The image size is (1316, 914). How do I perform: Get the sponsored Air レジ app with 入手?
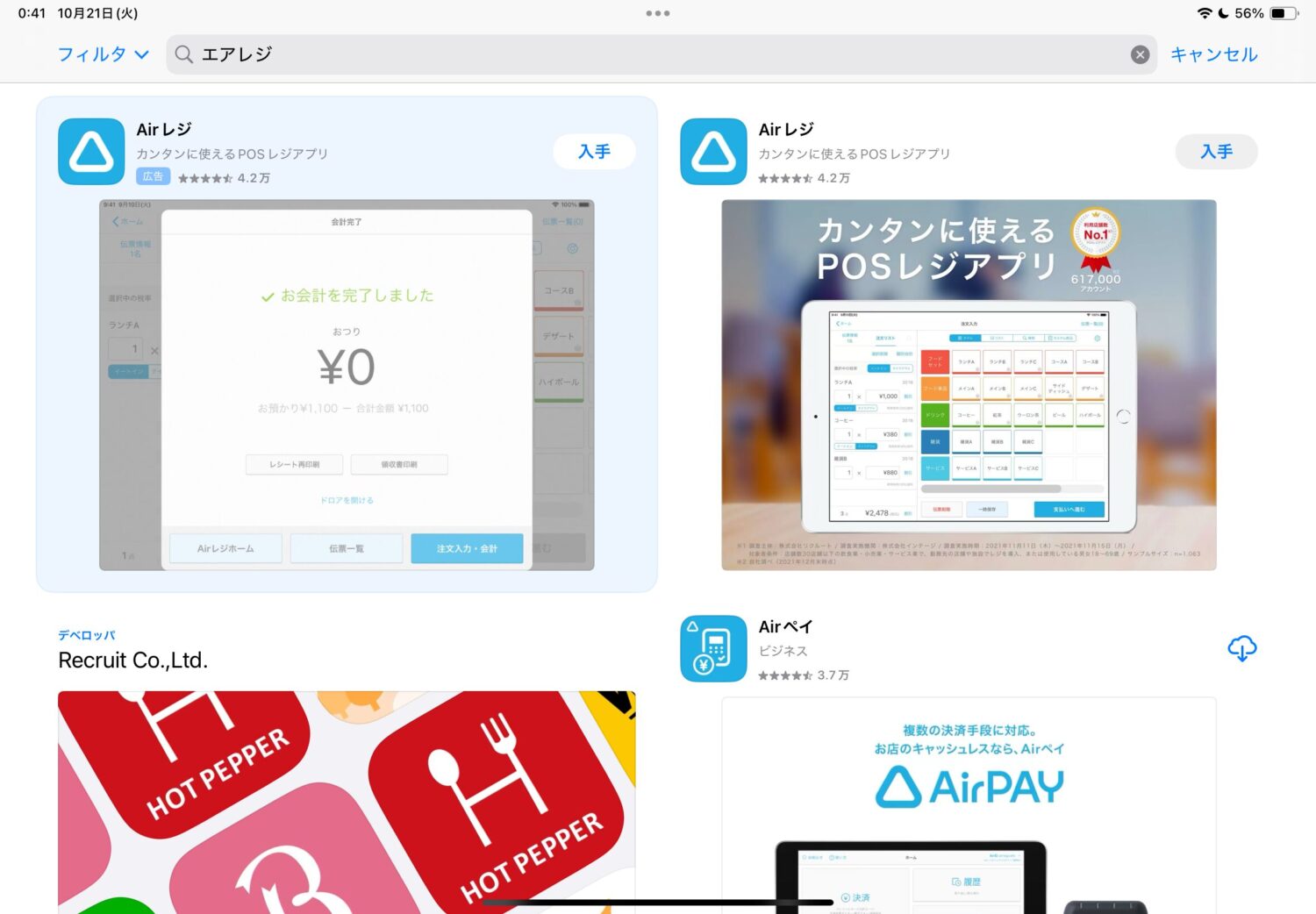click(594, 152)
